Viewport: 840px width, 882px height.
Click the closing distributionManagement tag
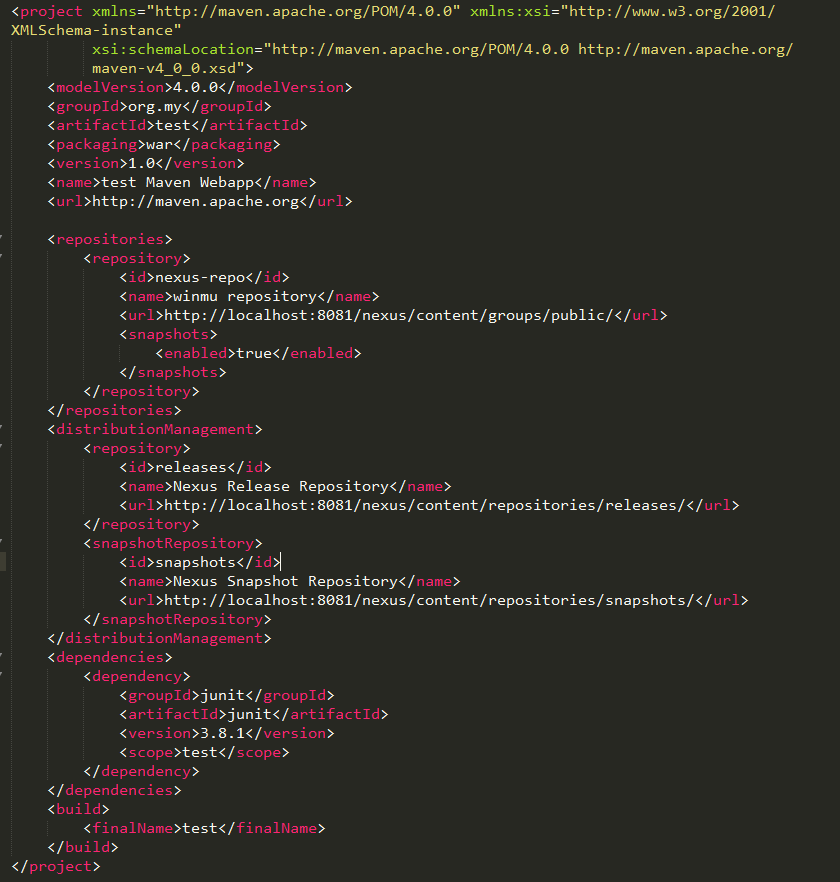[x=159, y=638]
